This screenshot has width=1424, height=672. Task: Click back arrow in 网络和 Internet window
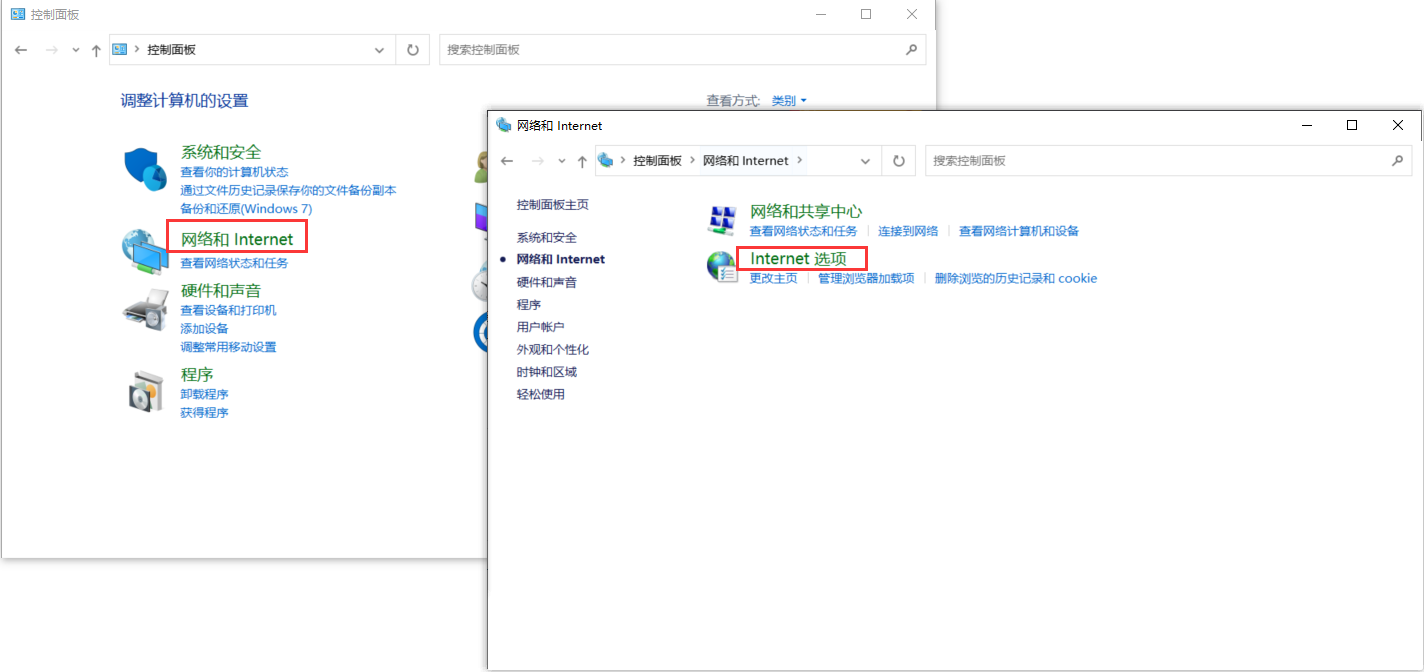(507, 161)
